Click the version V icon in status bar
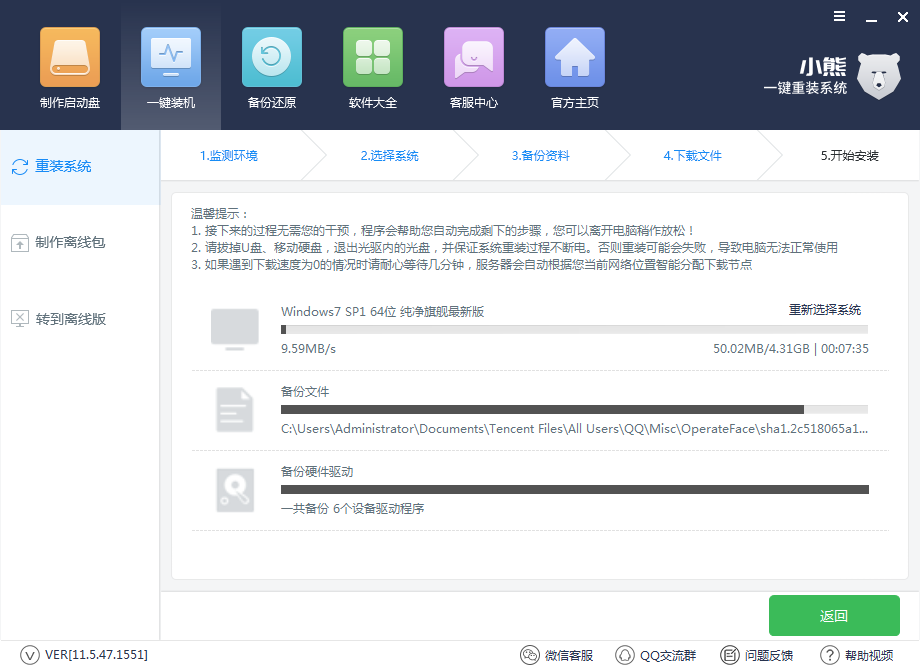The height and width of the screenshot is (670, 920). click(x=30, y=655)
